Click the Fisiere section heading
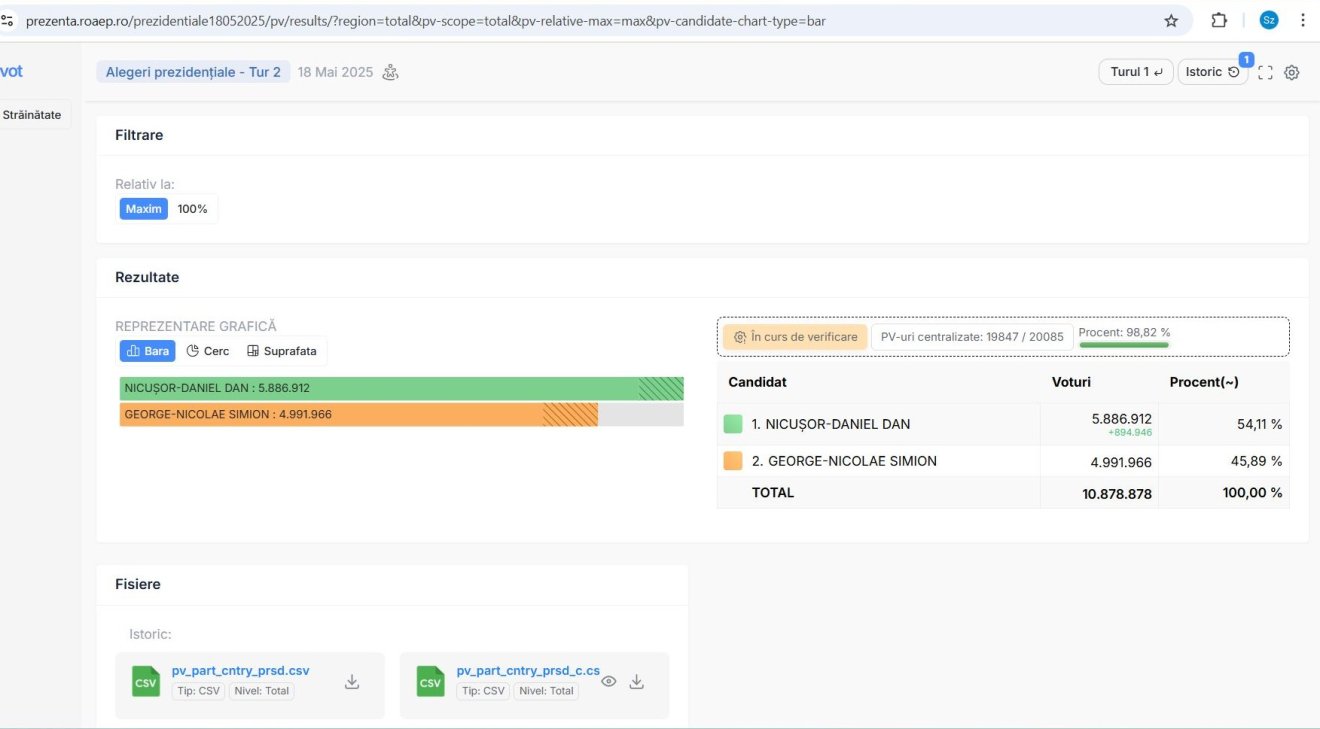Viewport: 1320px width, 729px height. [x=138, y=584]
